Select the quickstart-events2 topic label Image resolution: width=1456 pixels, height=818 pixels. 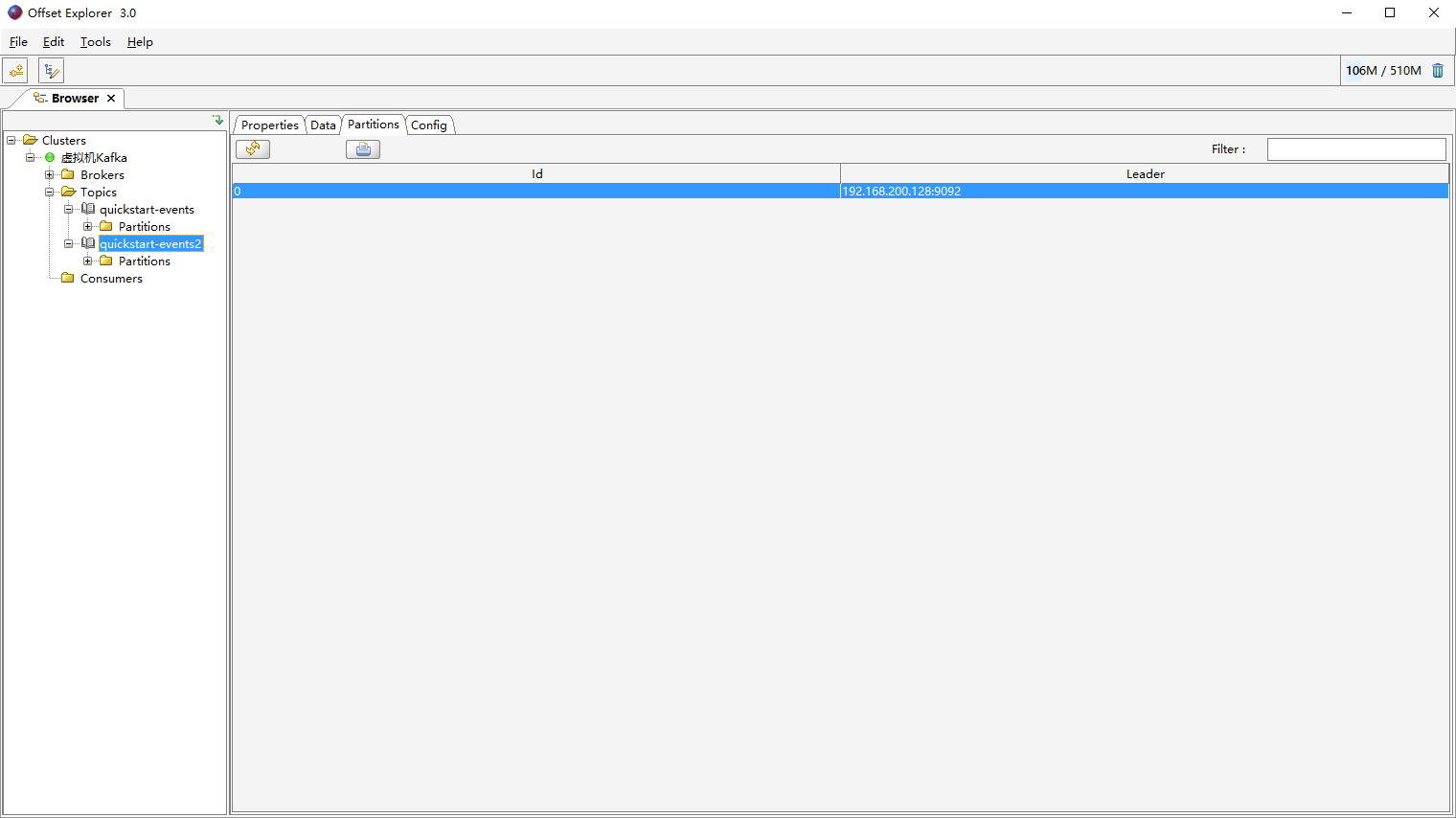150,243
